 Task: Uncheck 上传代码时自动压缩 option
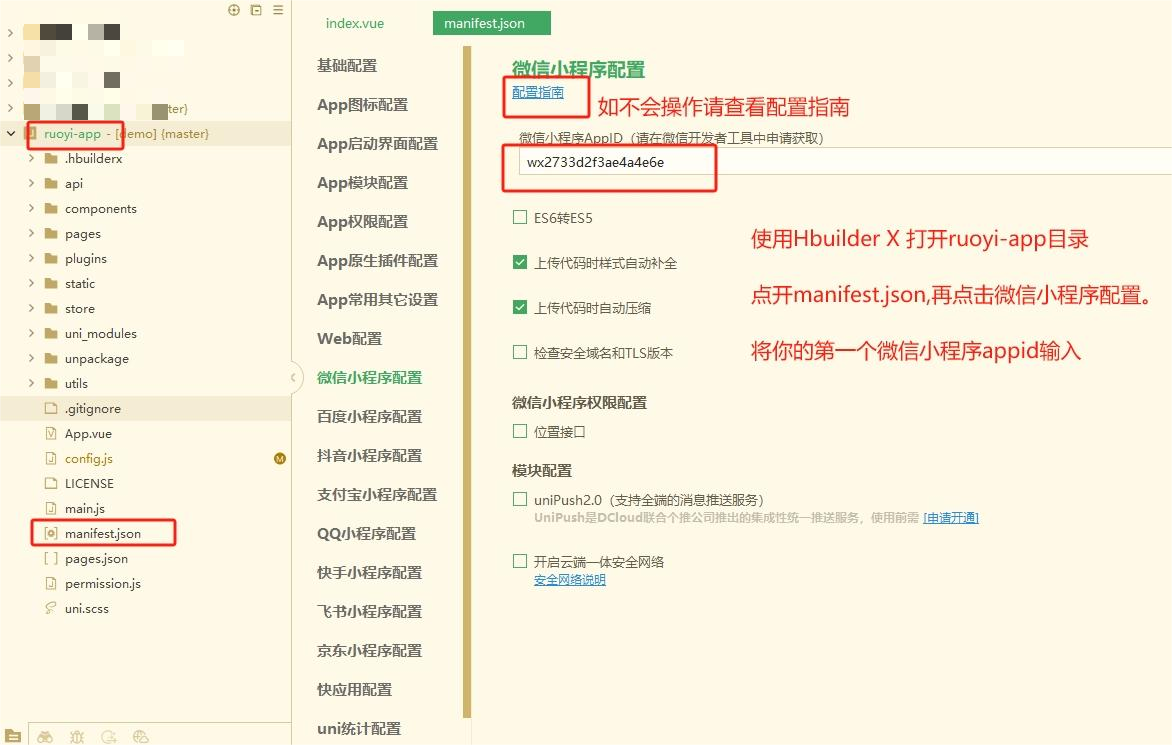point(520,307)
